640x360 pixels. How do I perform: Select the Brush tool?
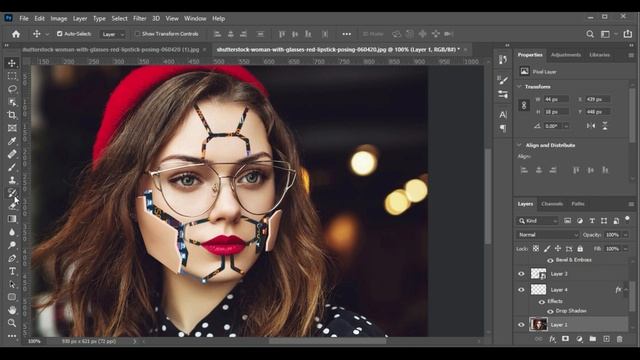12,167
